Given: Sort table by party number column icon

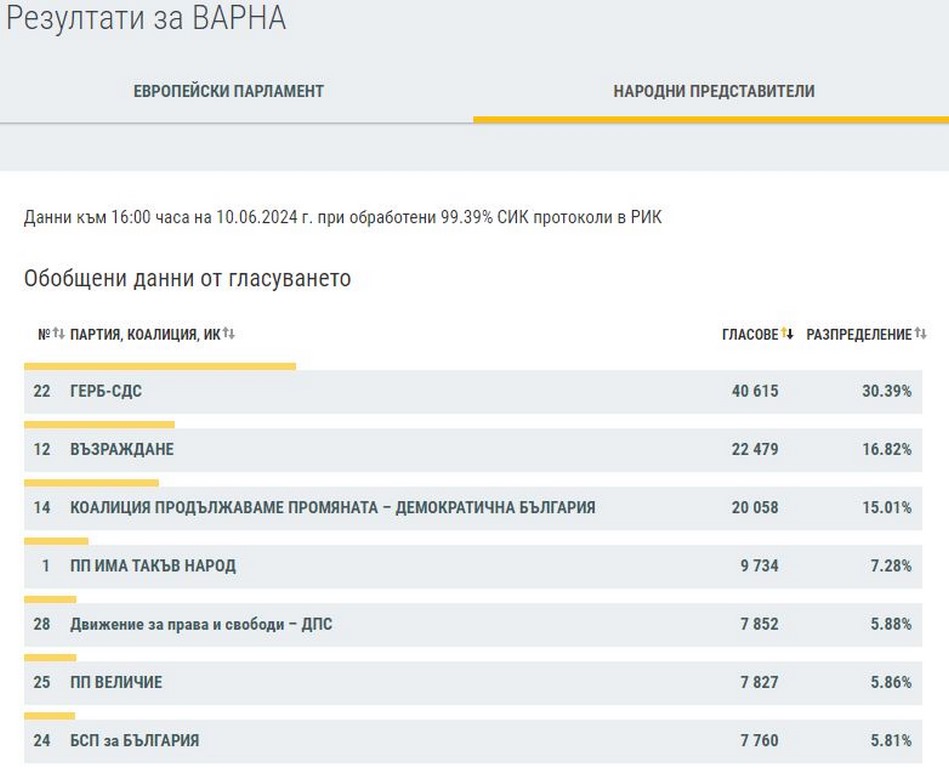Looking at the screenshot, I should 58,334.
